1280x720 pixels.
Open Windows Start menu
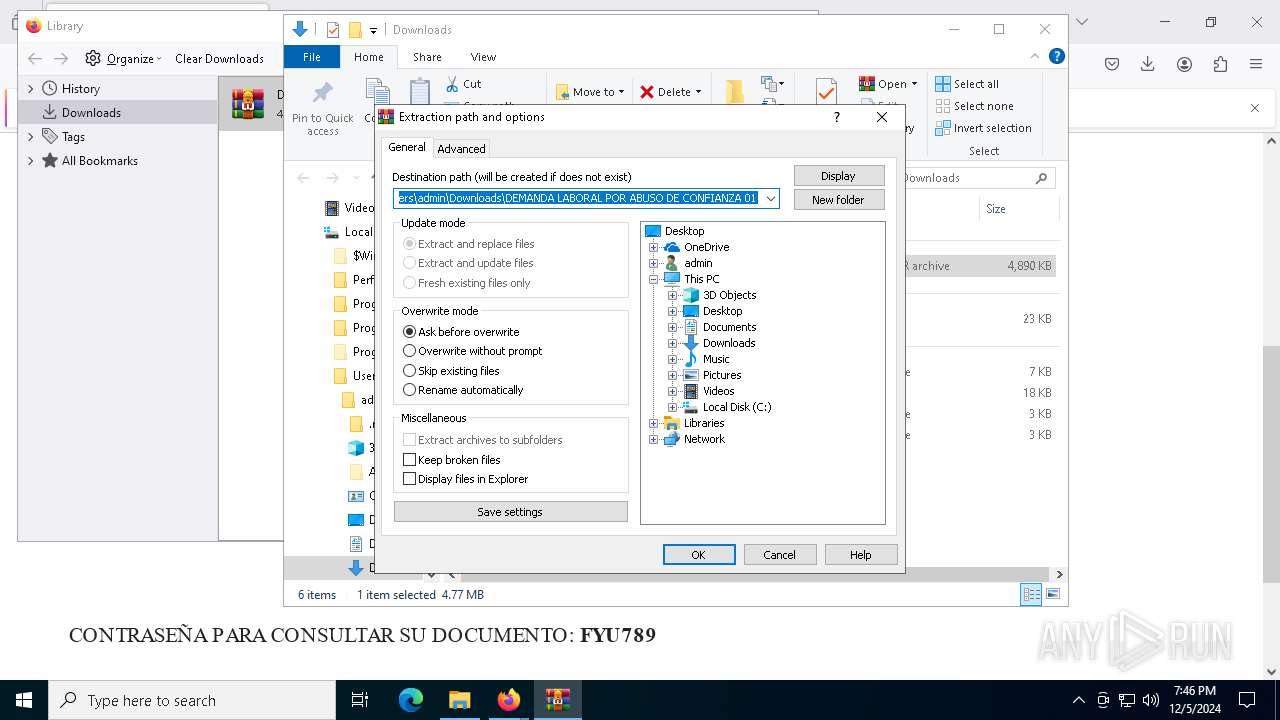(24, 700)
